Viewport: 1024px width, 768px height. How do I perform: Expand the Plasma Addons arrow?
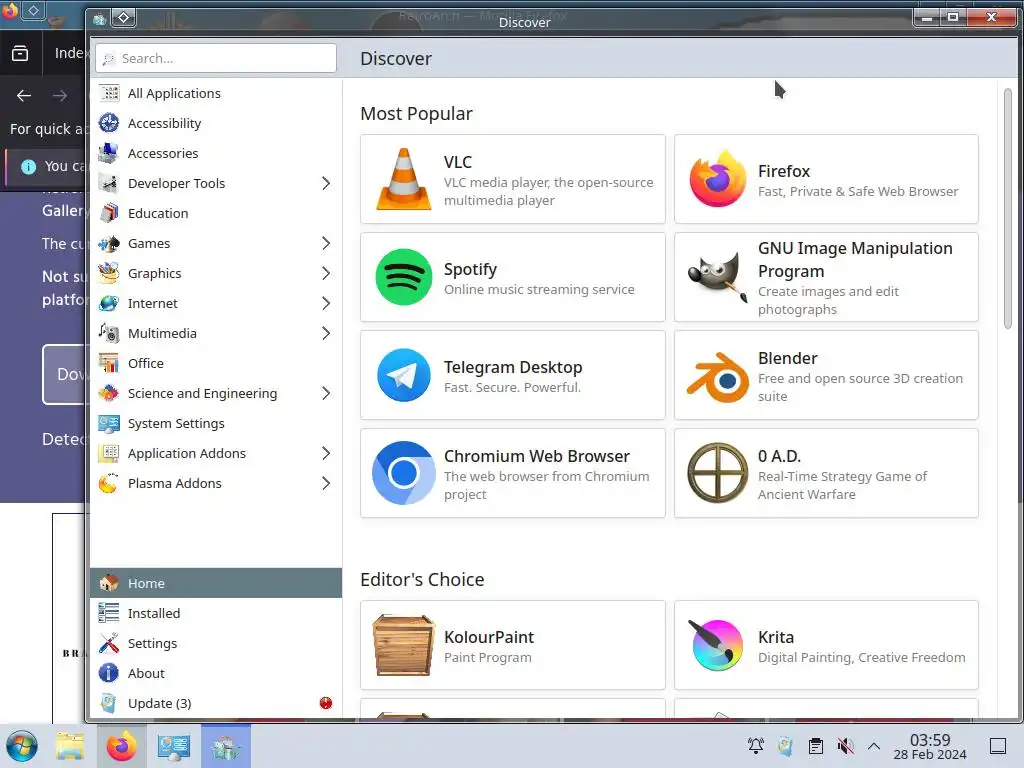326,483
